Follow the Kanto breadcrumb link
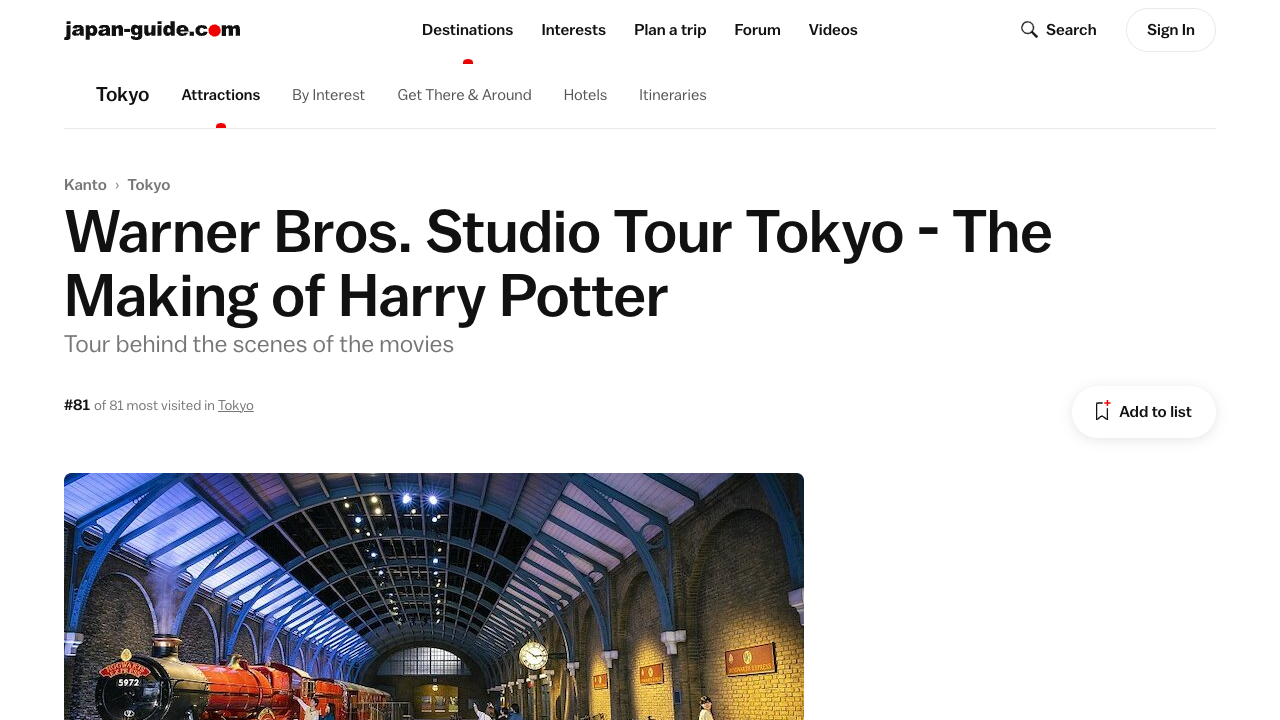The height and width of the screenshot is (720, 1280). 85,185
